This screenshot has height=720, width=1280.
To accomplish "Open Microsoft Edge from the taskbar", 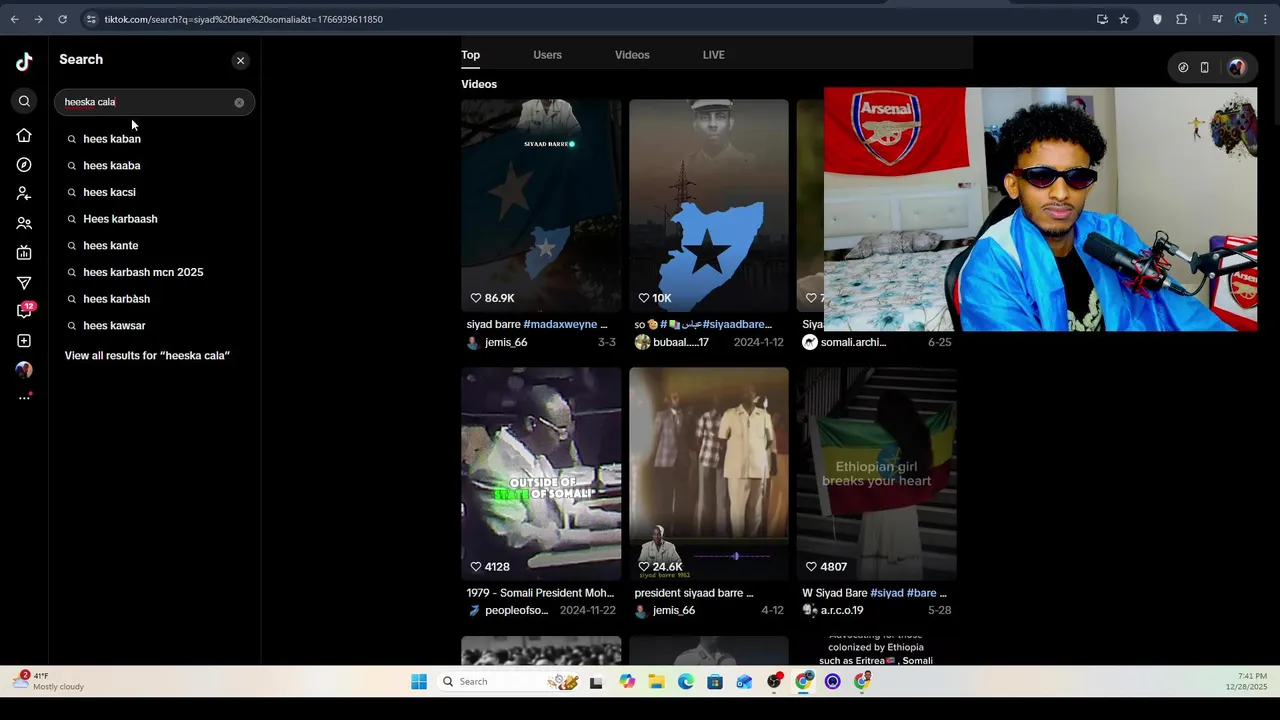I will 685,682.
